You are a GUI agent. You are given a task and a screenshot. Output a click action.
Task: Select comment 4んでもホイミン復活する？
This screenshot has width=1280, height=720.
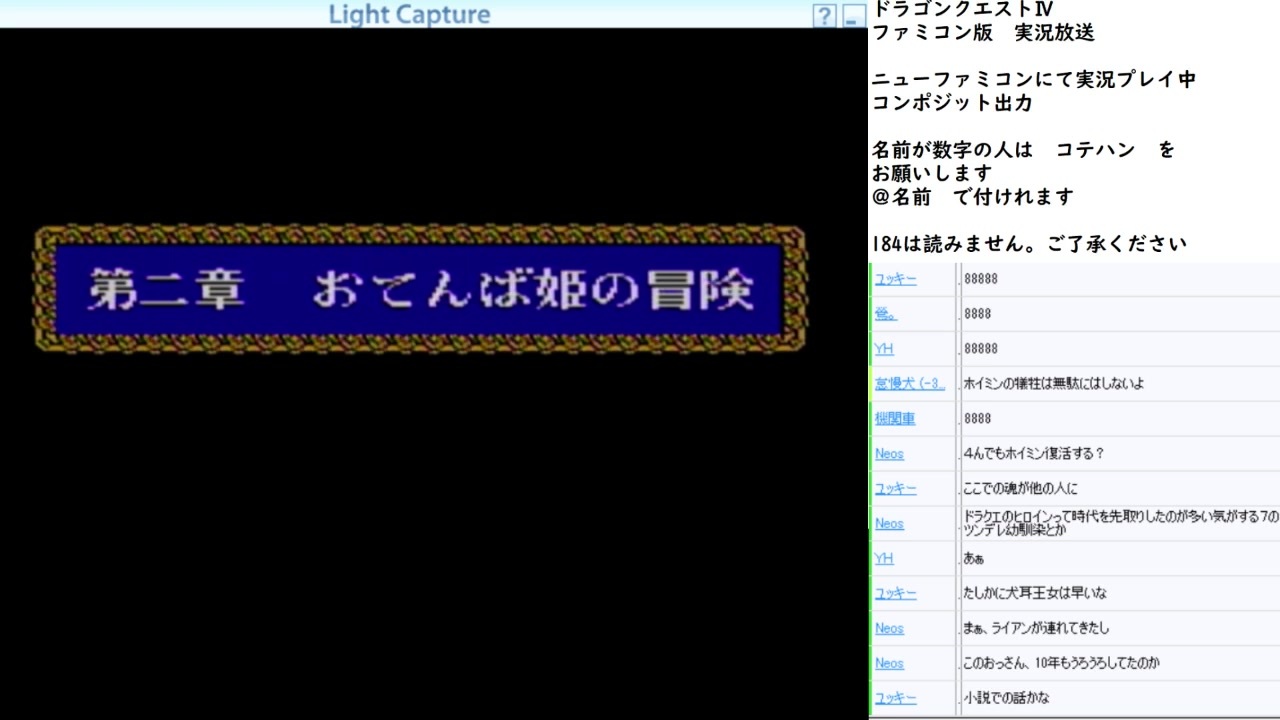click(x=1034, y=454)
